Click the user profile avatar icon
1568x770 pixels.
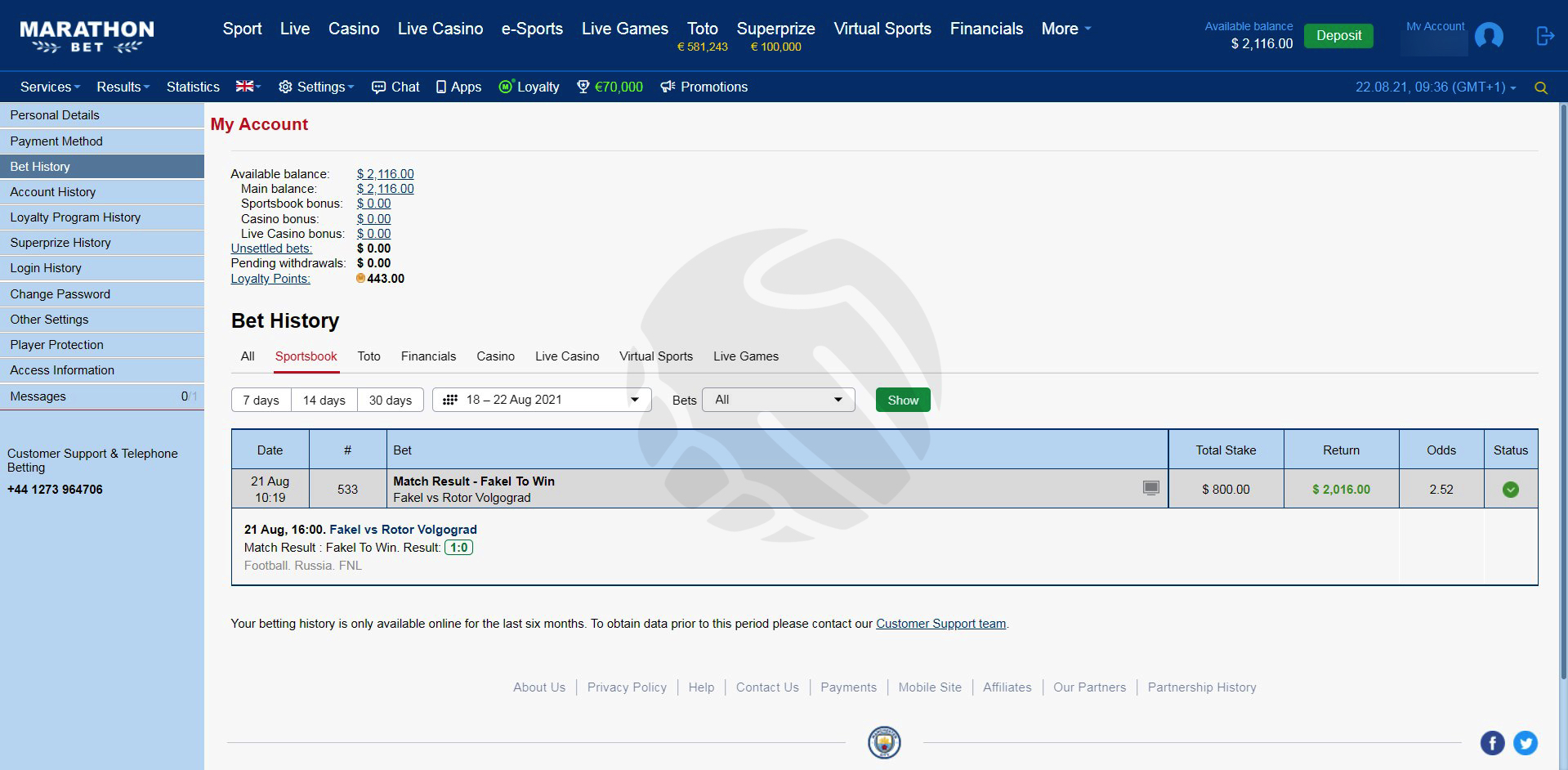pos(1489,37)
